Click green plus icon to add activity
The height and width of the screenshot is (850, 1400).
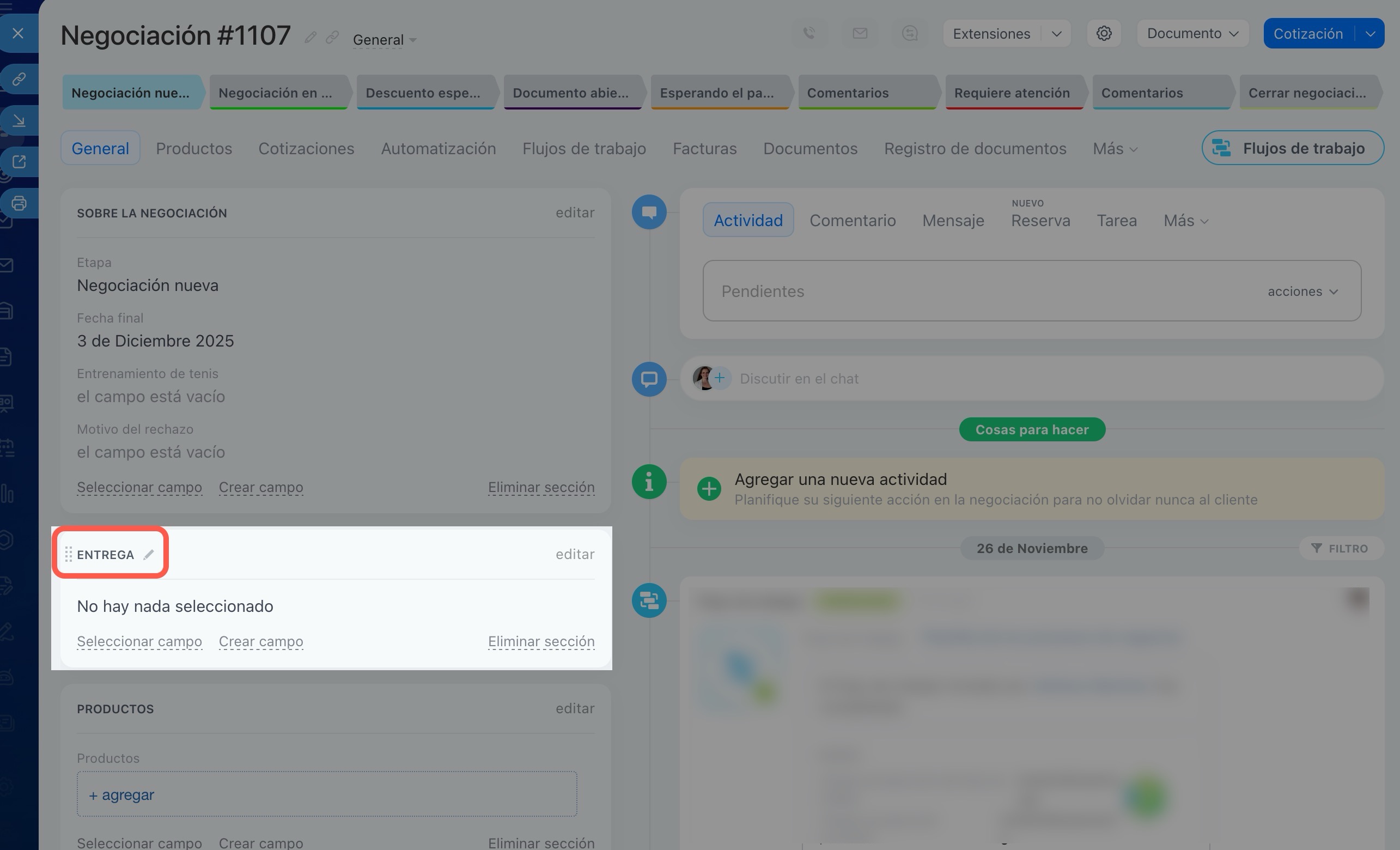point(709,489)
